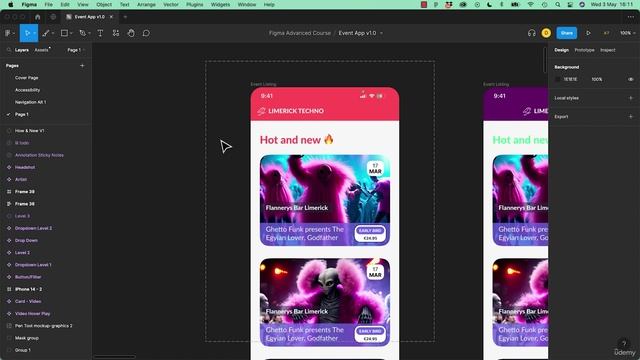Click Figma Advanced Course project link
This screenshot has width=640, height=360.
(300, 33)
